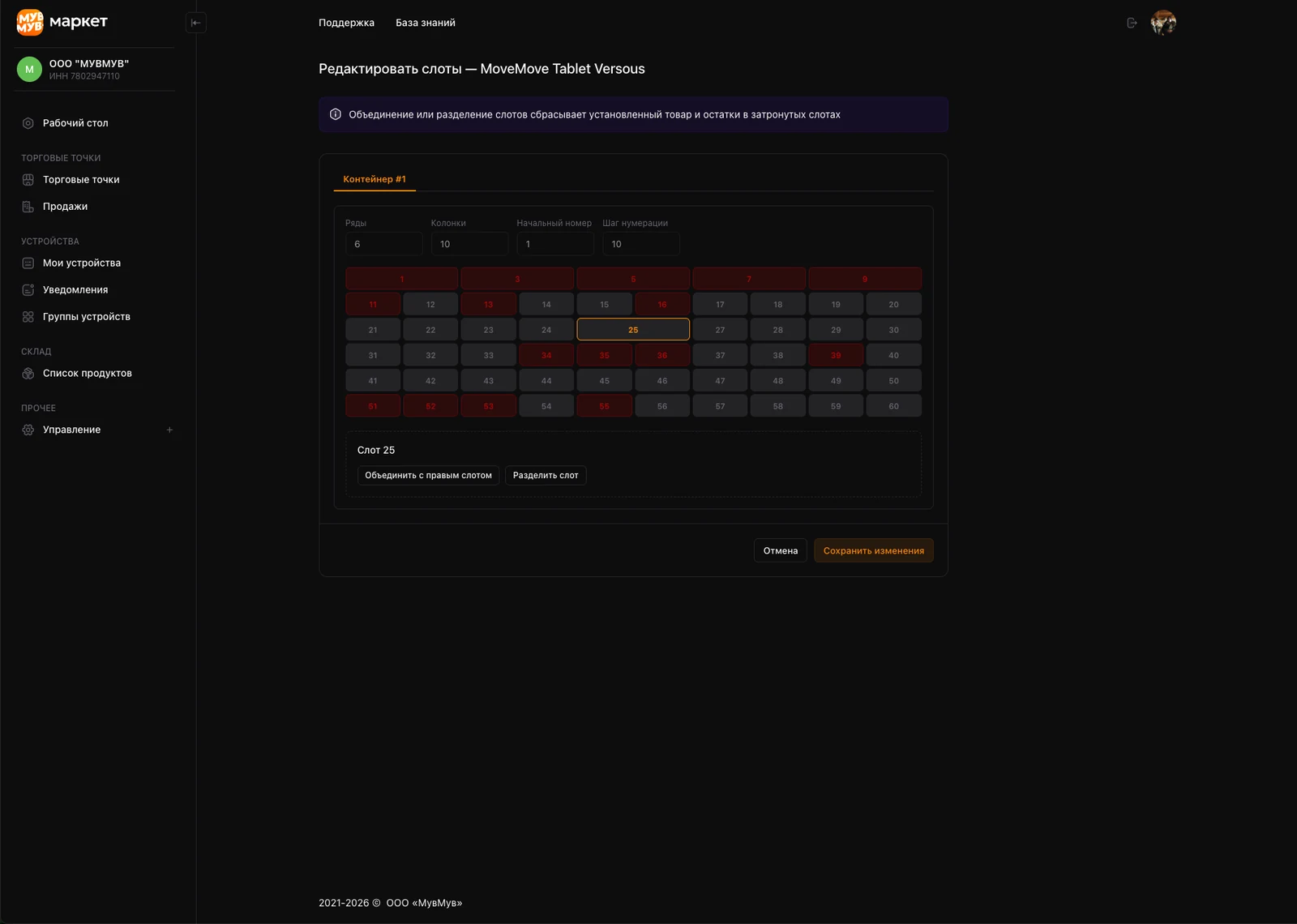Click the info icon in the warning banner
1297x924 pixels.
click(336, 114)
